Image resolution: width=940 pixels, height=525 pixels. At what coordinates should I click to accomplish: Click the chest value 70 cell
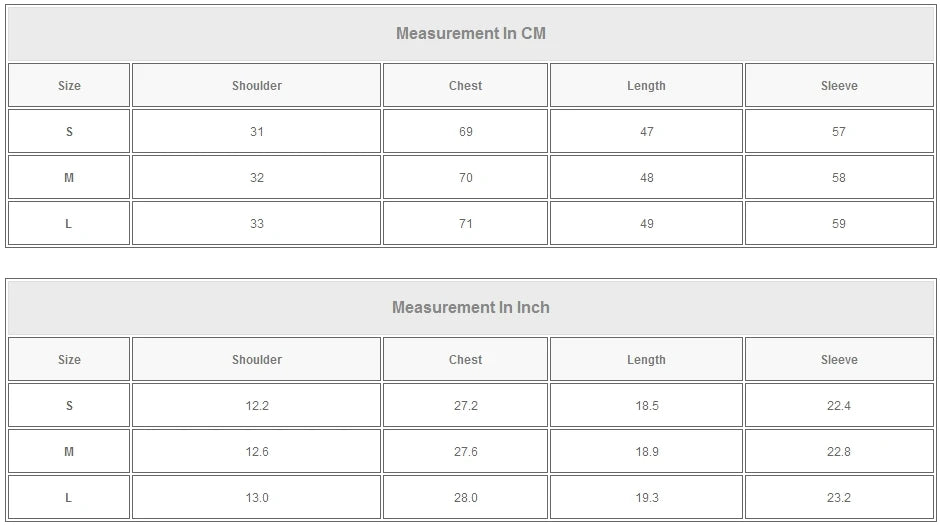tap(465, 178)
